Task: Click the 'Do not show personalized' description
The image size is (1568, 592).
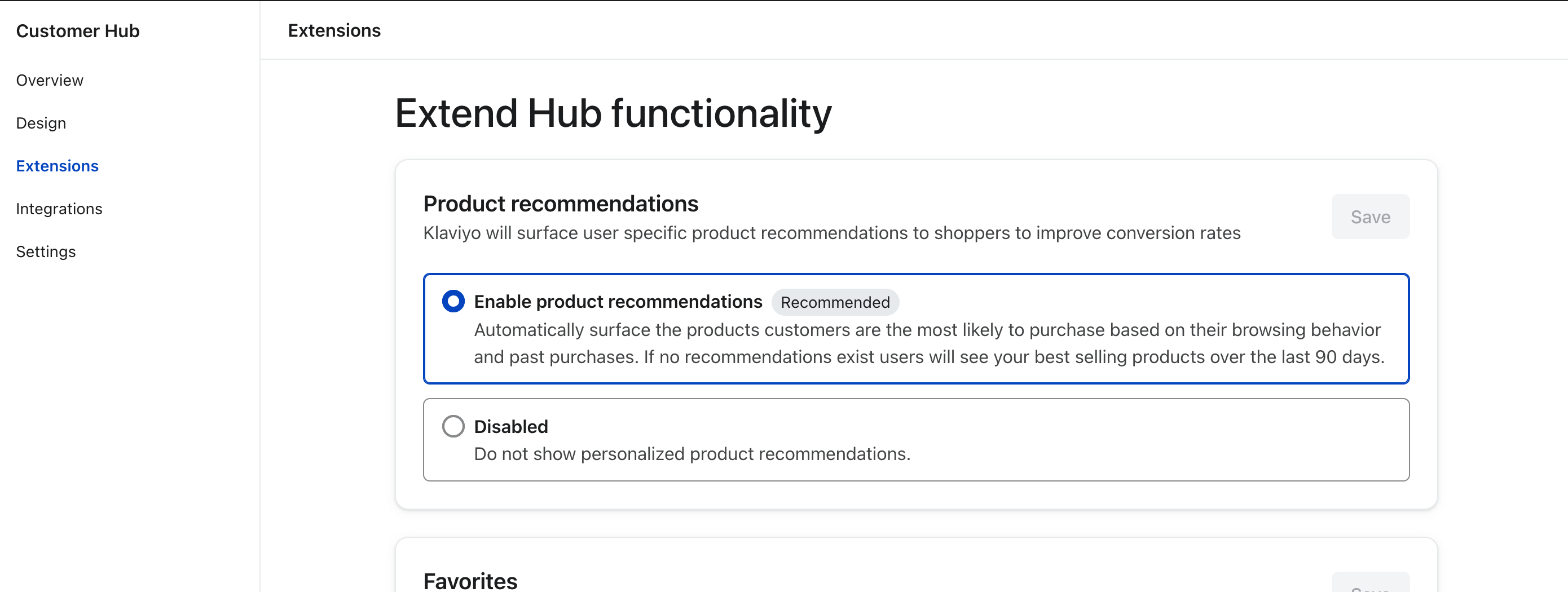Action: coord(692,454)
